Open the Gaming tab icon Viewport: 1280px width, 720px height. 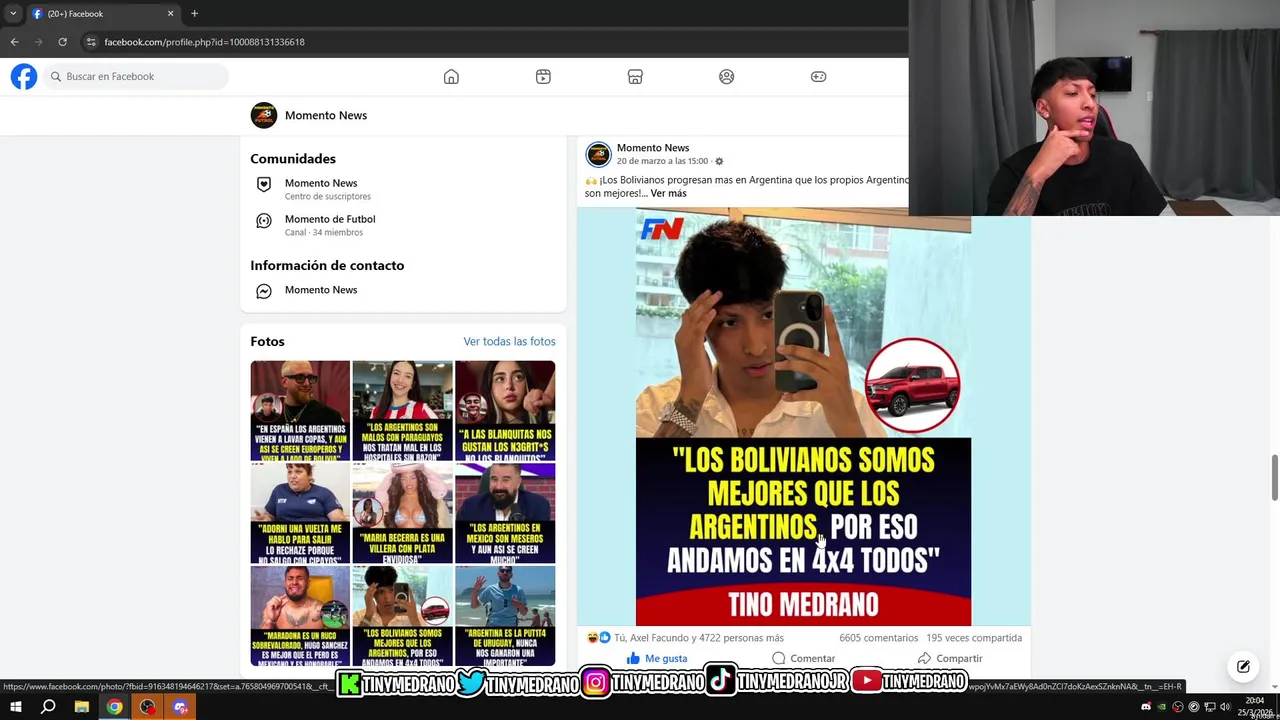pos(818,77)
